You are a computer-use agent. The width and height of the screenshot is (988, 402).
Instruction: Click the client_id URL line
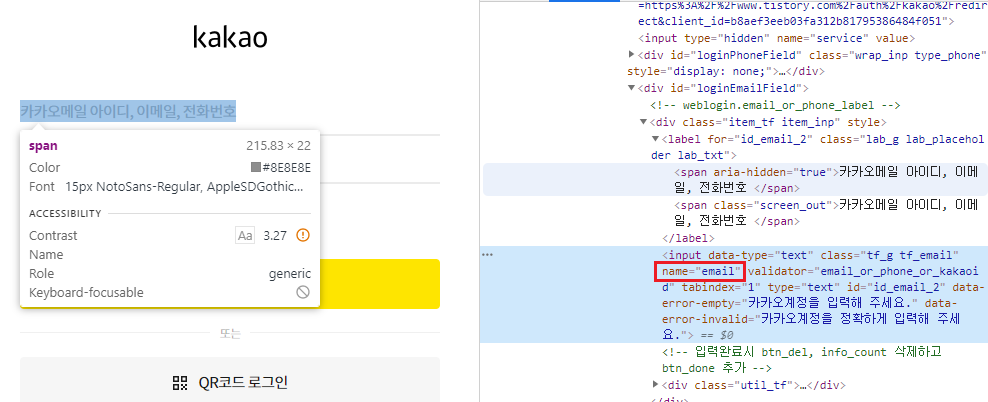pyautogui.click(x=796, y=21)
